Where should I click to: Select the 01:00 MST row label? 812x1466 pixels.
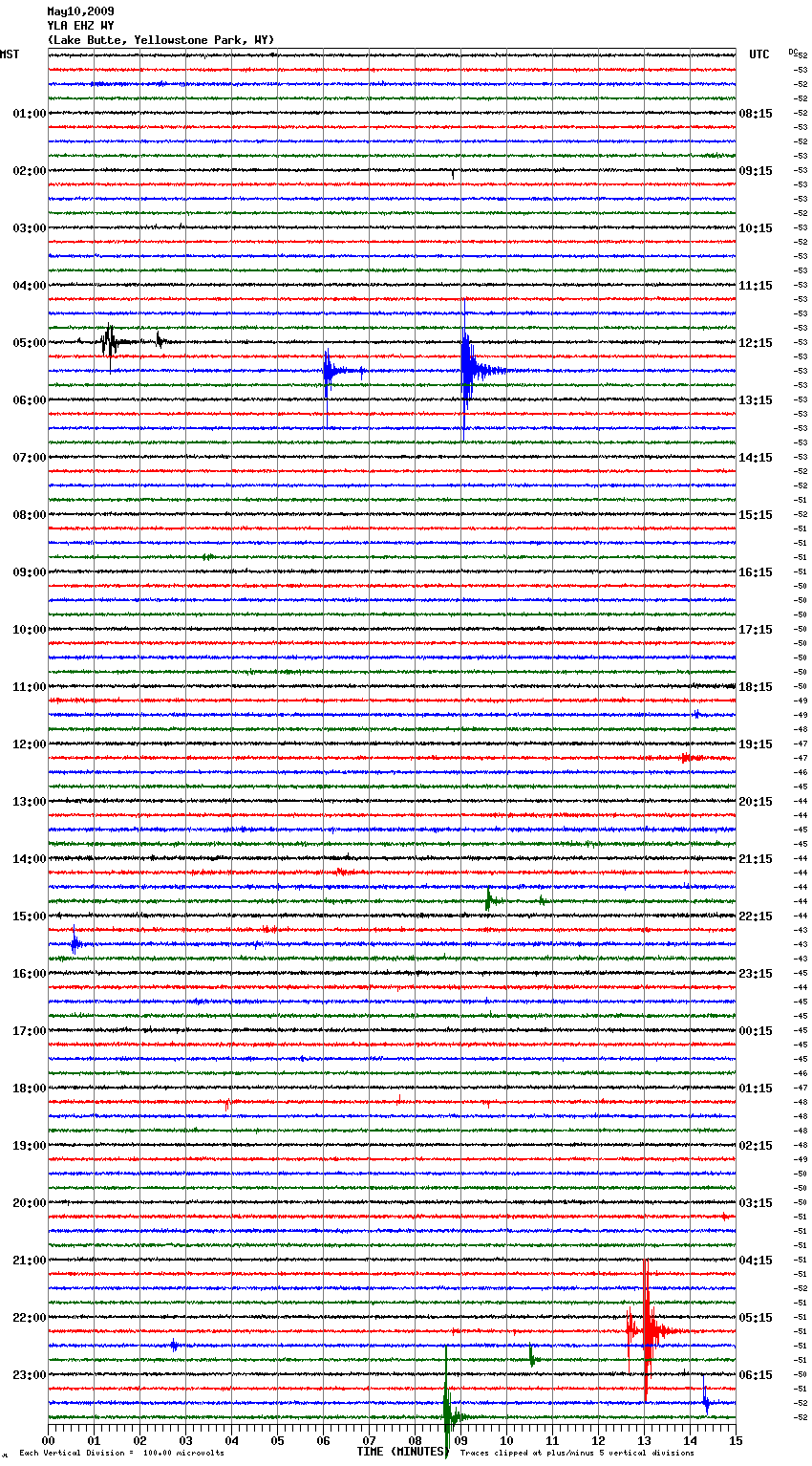[x=30, y=114]
